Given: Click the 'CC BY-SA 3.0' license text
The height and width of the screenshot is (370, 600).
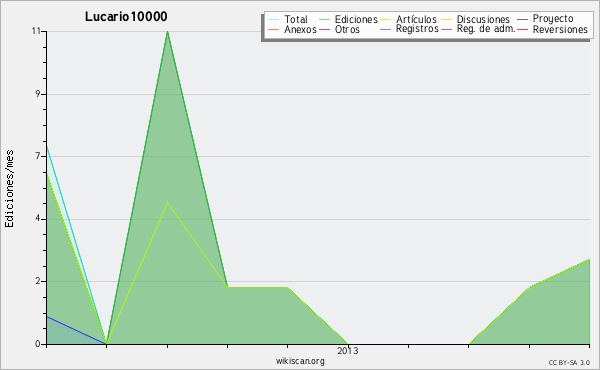Looking at the screenshot, I should pos(569,363).
